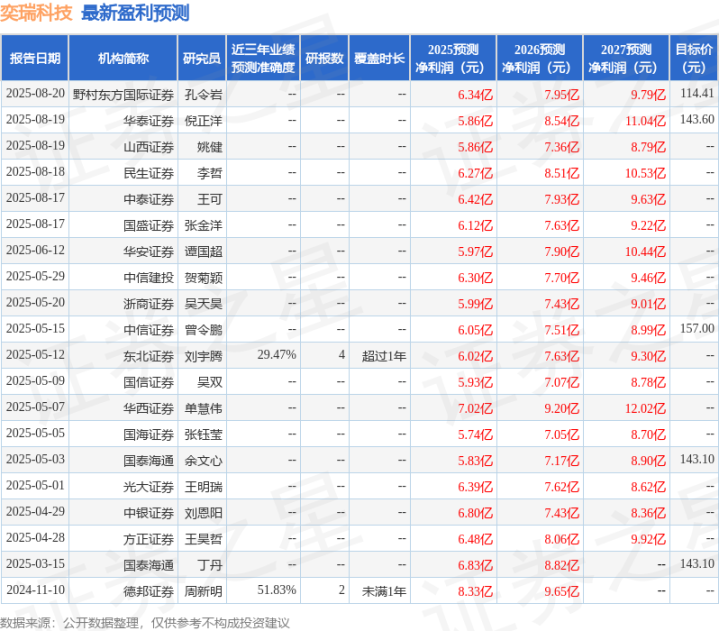Image resolution: width=719 pixels, height=631 pixels.
Task: Click the date 2025-06-12
Action: pyautogui.click(x=35, y=250)
